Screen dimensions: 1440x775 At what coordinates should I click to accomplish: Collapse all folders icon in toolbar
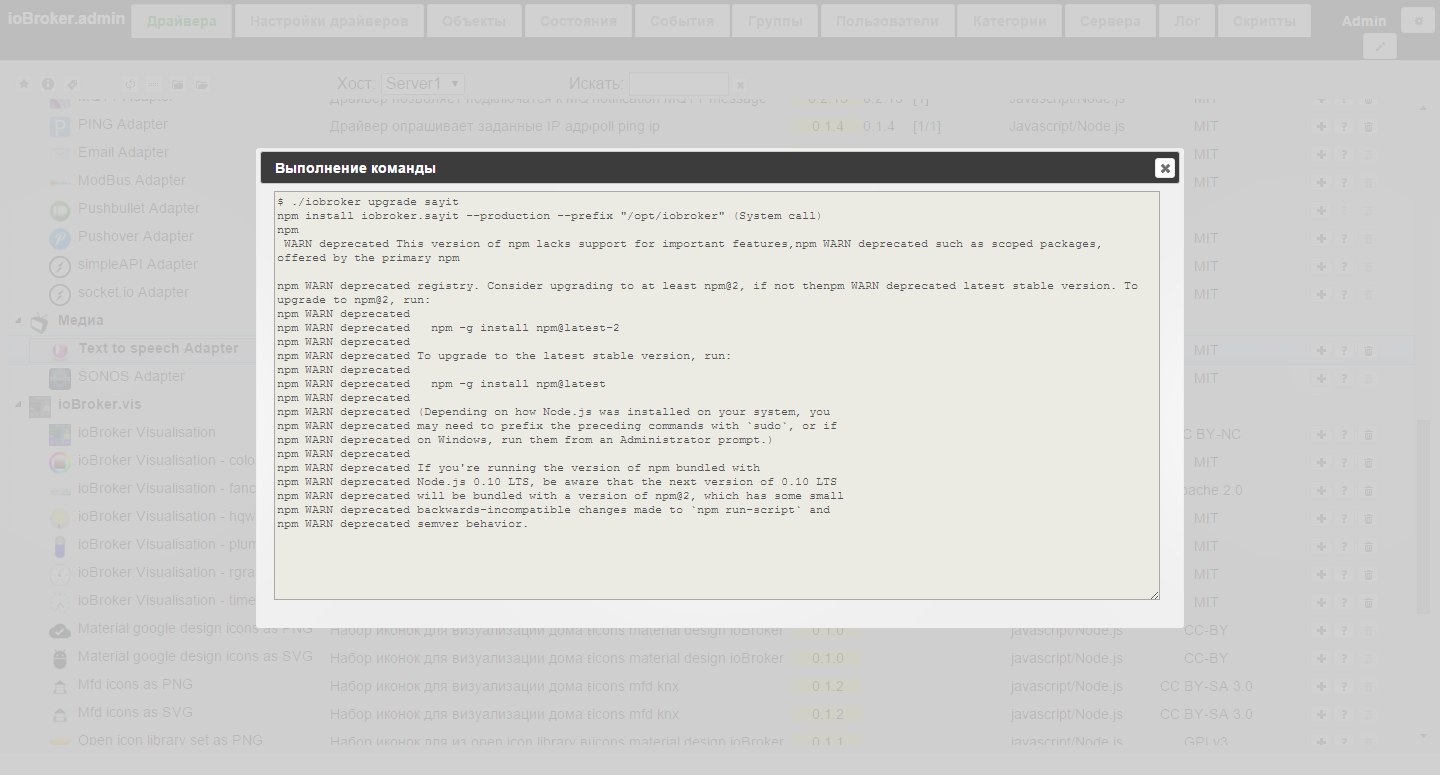178,85
